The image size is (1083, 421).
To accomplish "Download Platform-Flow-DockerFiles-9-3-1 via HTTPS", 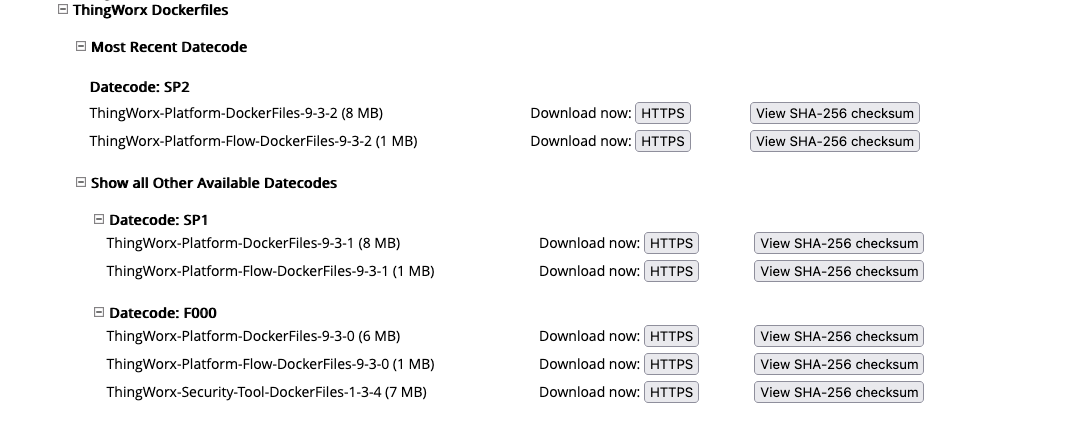I will 671,271.
